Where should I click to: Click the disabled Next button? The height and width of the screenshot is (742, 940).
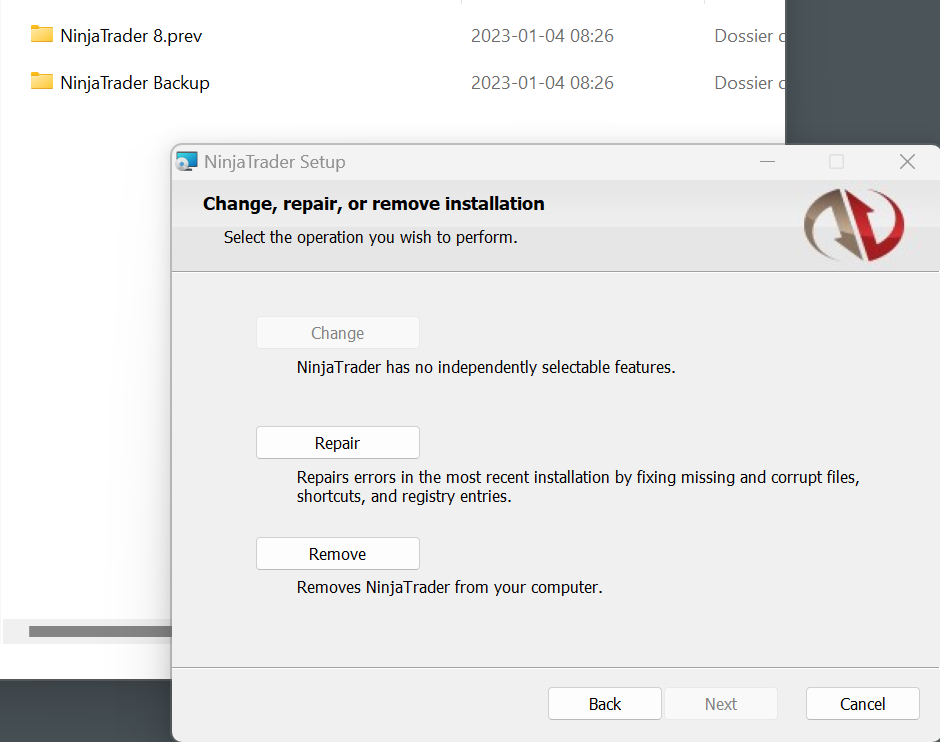pos(721,703)
